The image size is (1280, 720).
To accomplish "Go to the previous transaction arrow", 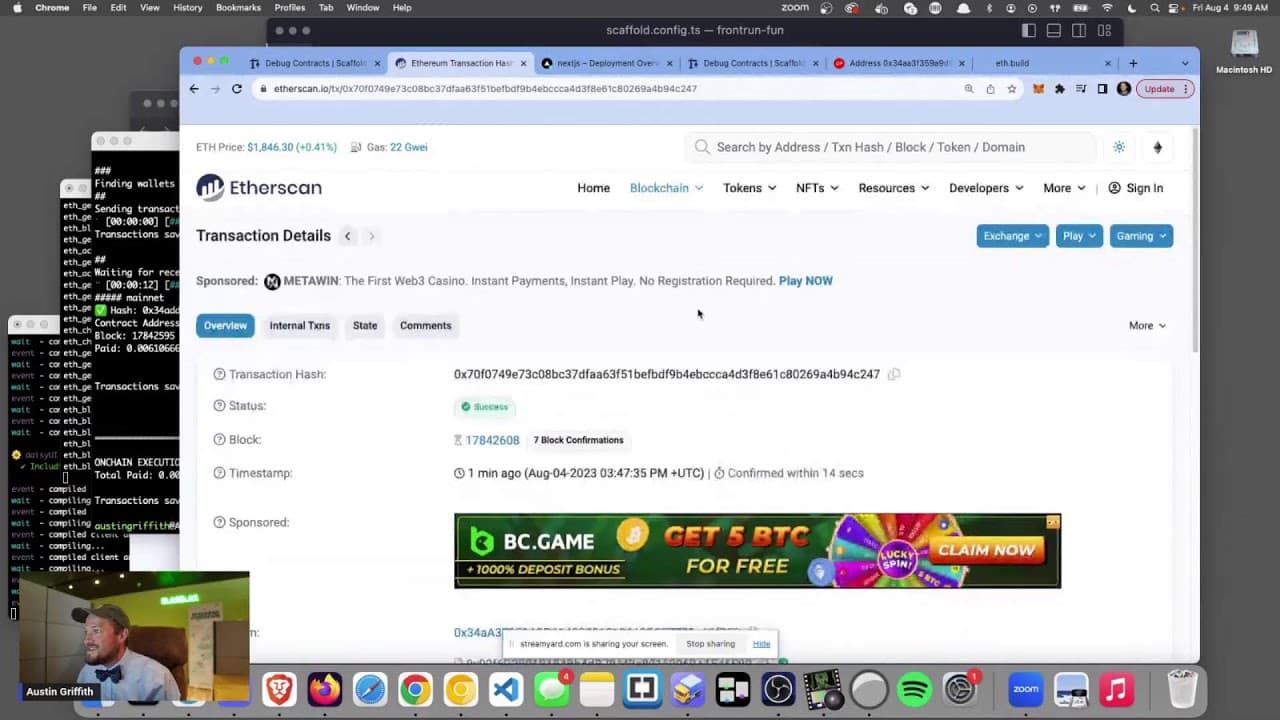I will [x=347, y=236].
